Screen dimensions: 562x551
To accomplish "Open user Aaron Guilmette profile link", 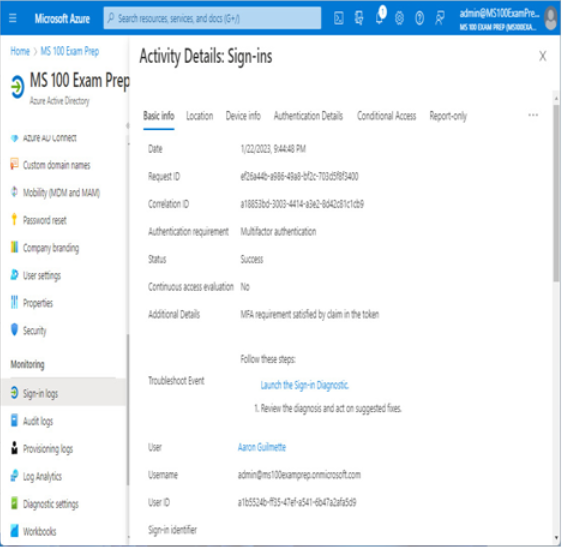I will pos(262,447).
